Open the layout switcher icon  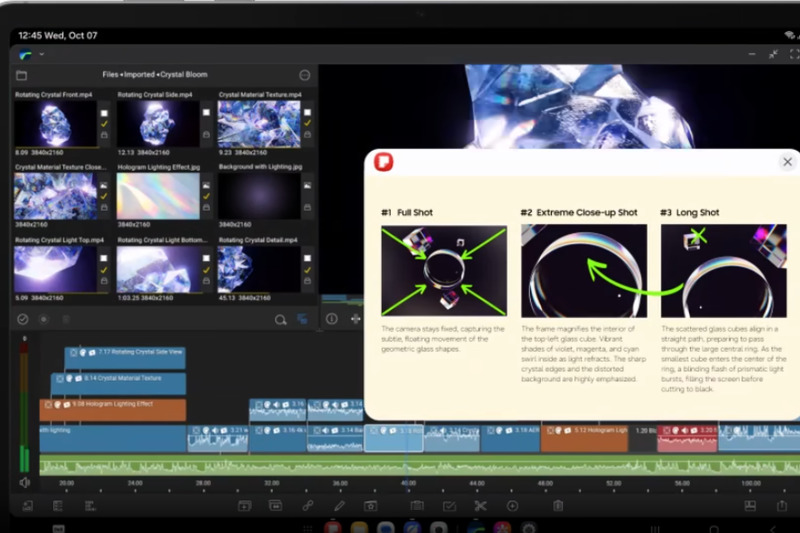coord(750,505)
